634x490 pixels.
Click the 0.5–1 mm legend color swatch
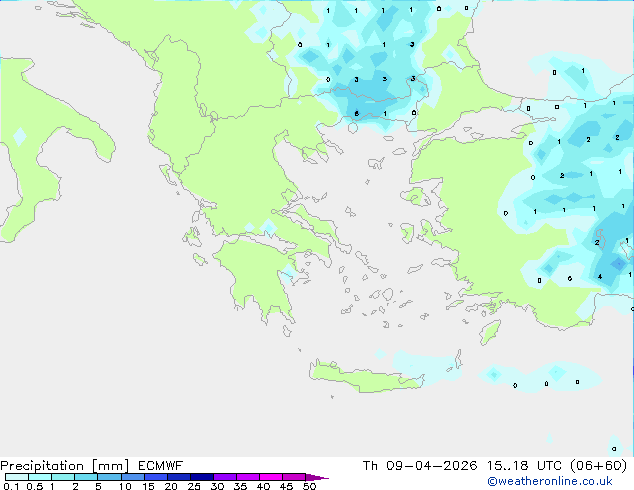click(40, 477)
